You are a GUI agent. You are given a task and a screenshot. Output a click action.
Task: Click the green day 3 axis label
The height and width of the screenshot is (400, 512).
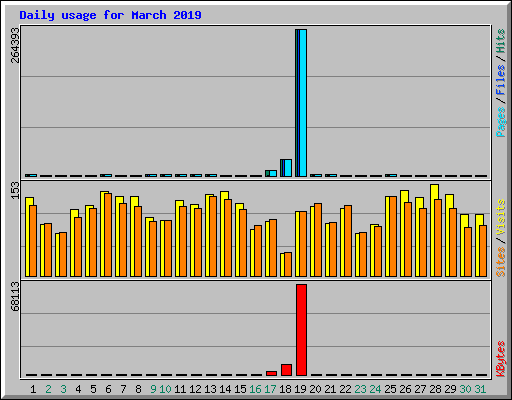pyautogui.click(x=63, y=389)
